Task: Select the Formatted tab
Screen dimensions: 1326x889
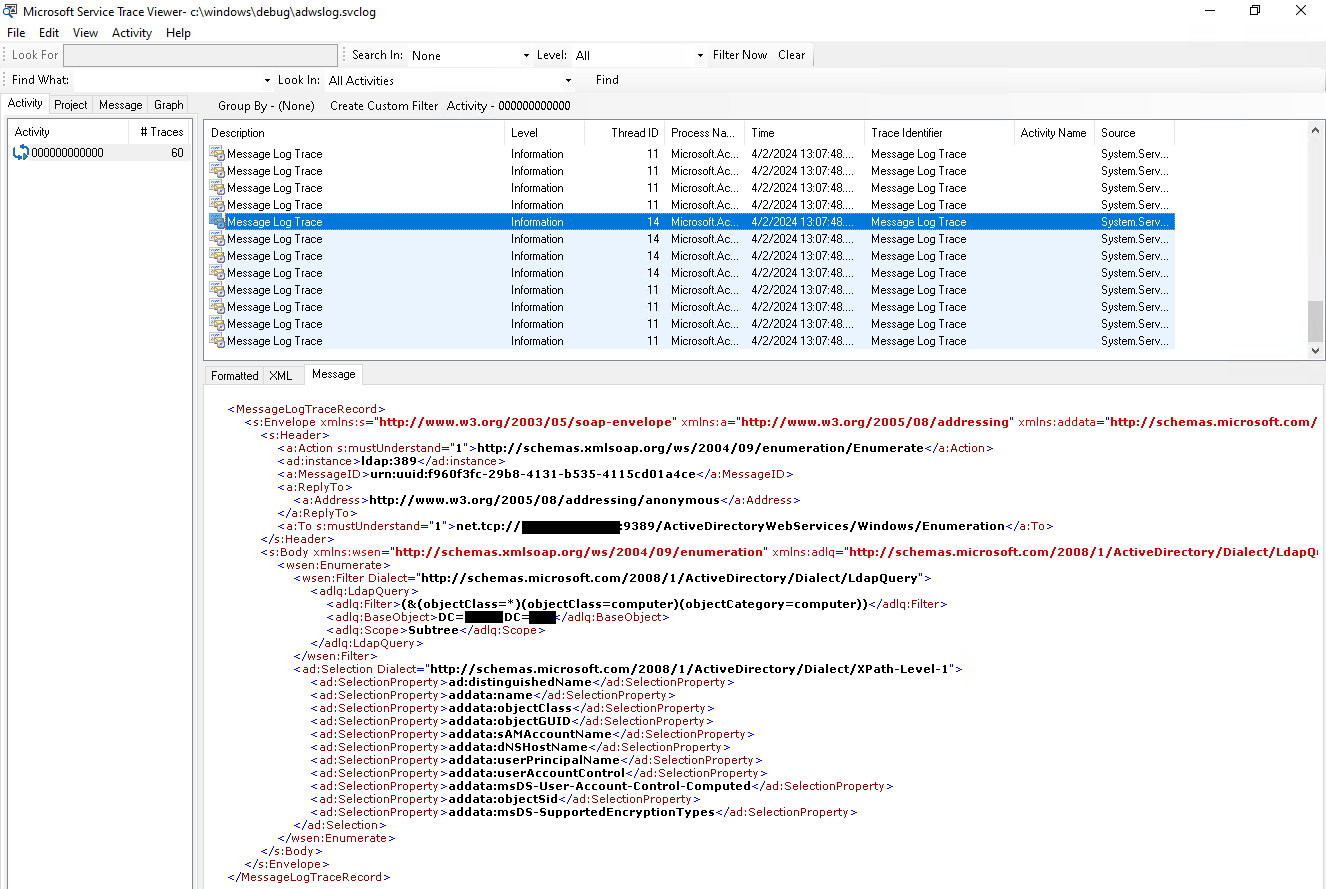Action: tap(234, 375)
